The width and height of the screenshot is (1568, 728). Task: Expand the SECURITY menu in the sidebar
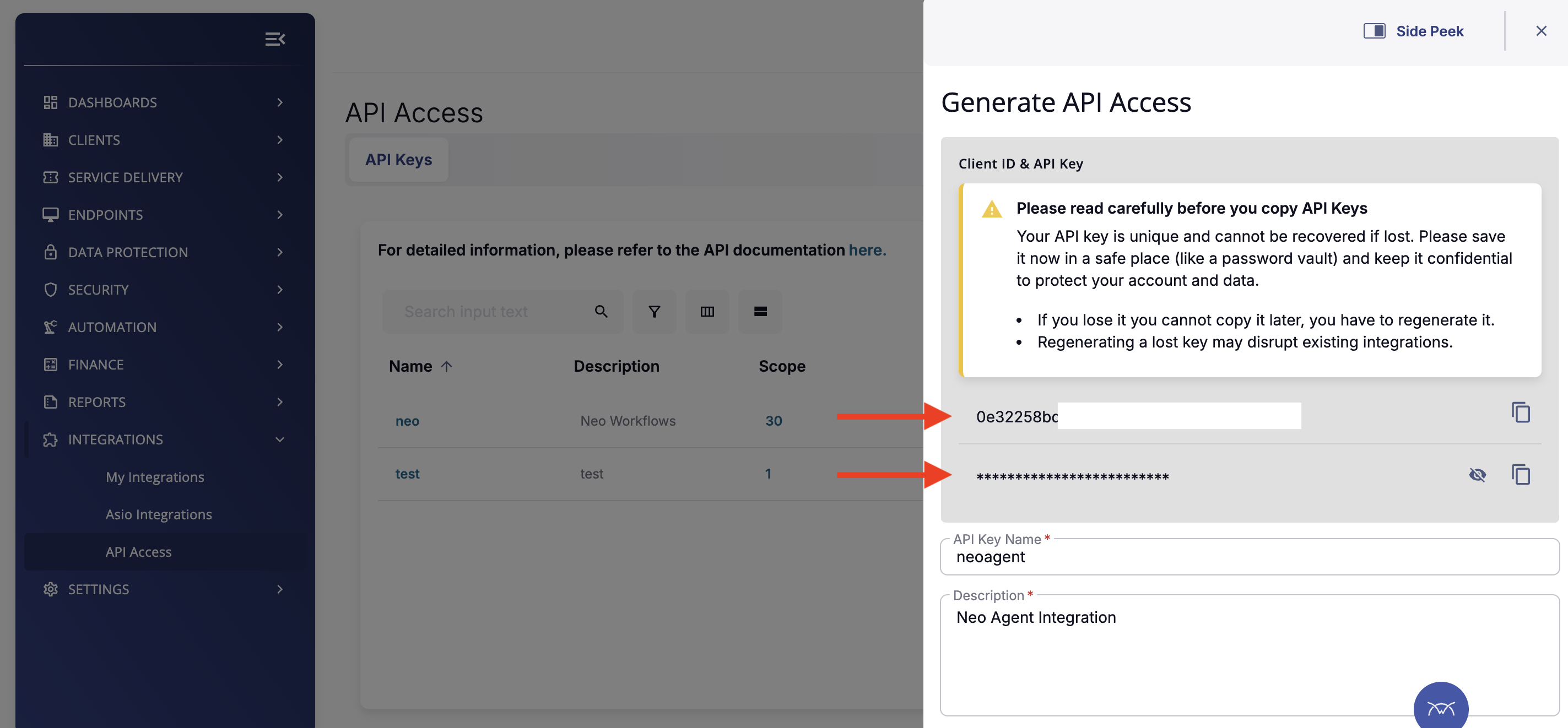point(98,290)
